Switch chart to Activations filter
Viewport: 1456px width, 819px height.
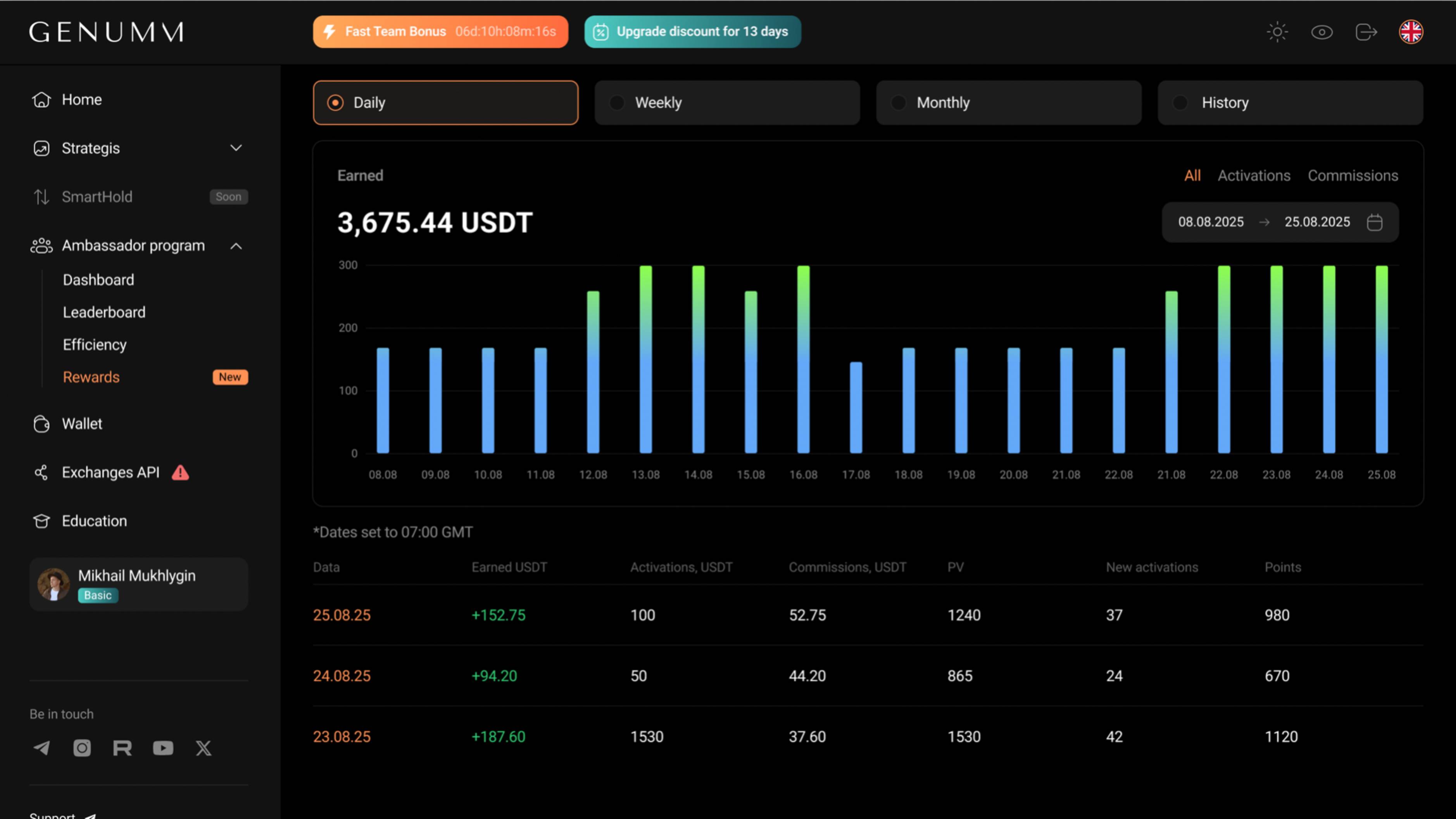pos(1254,175)
